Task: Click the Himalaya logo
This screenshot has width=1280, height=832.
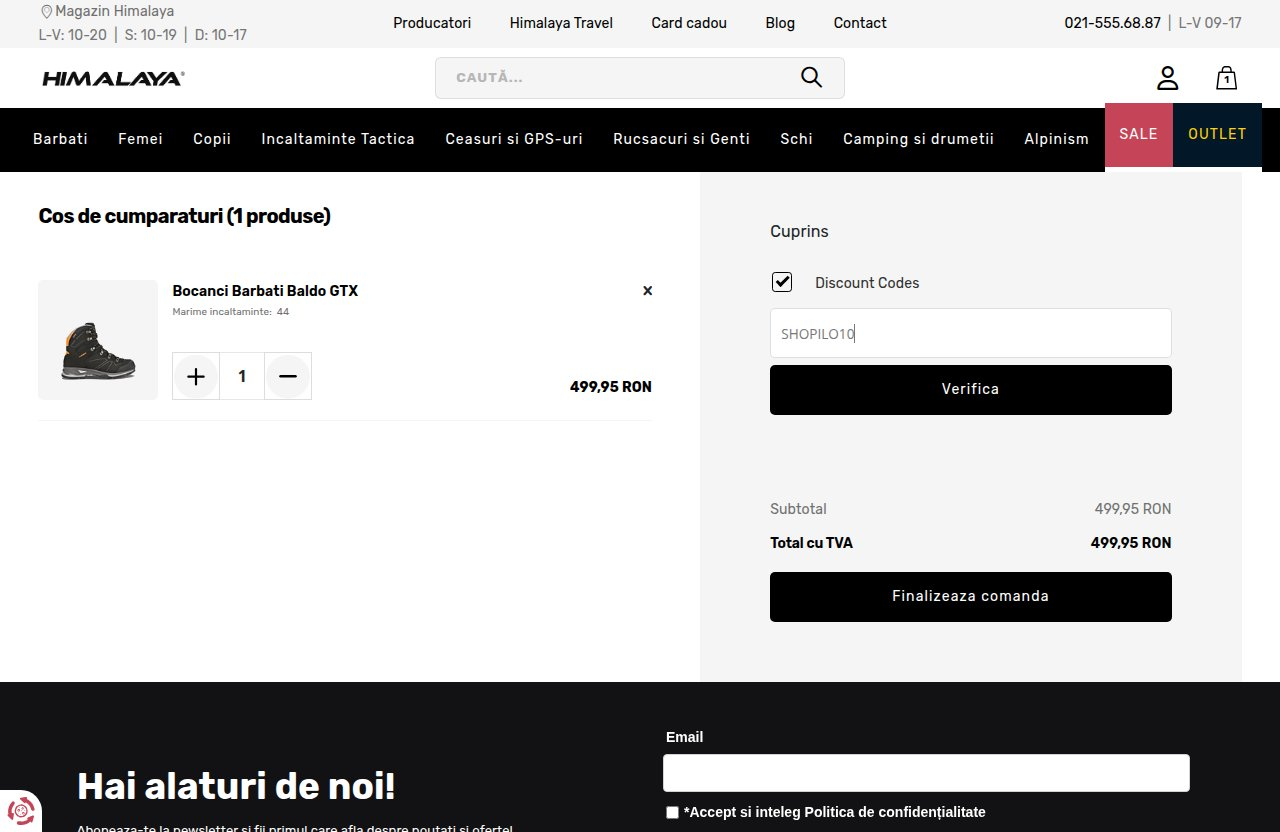Action: pos(113,78)
